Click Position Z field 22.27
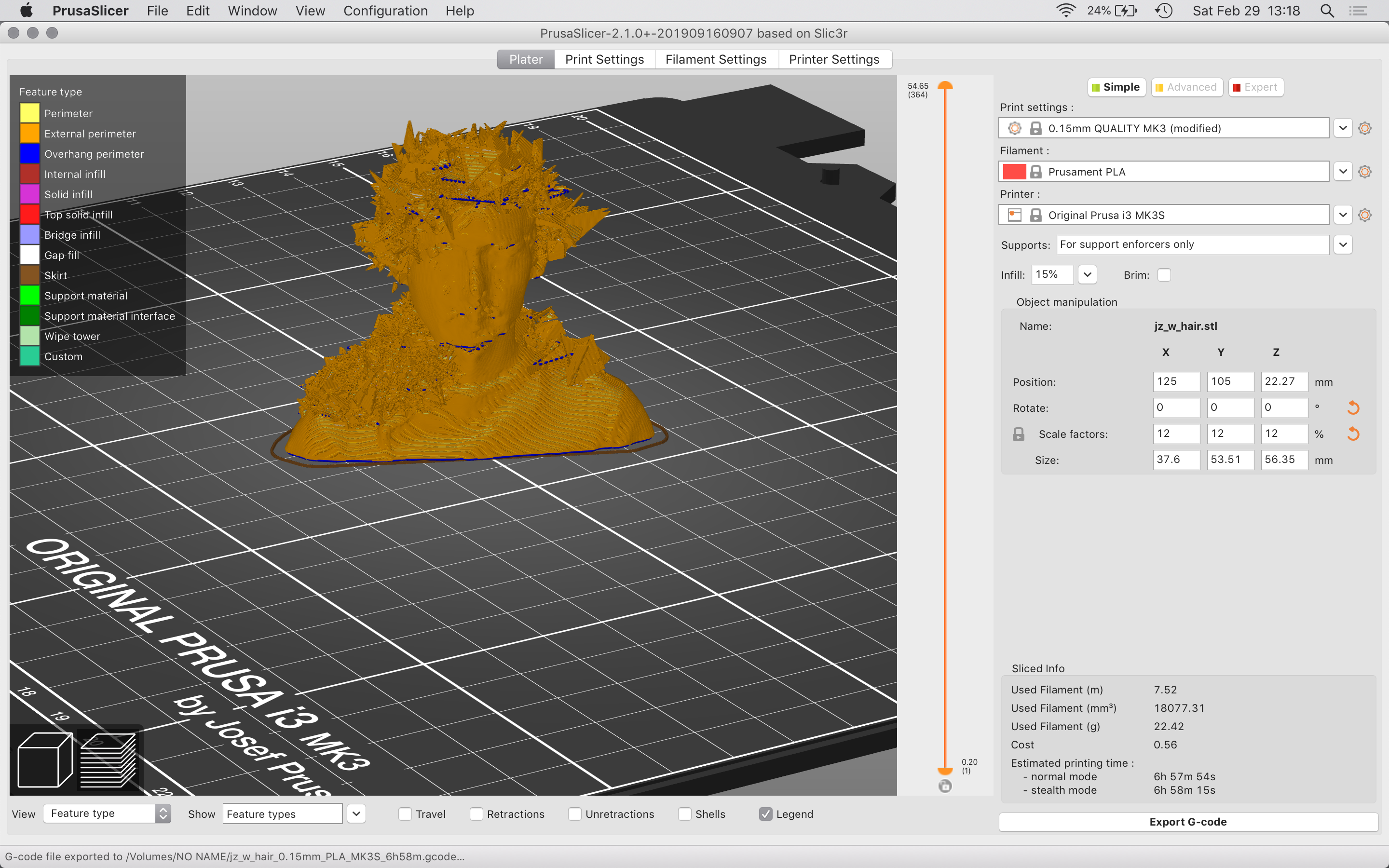 coord(1284,381)
